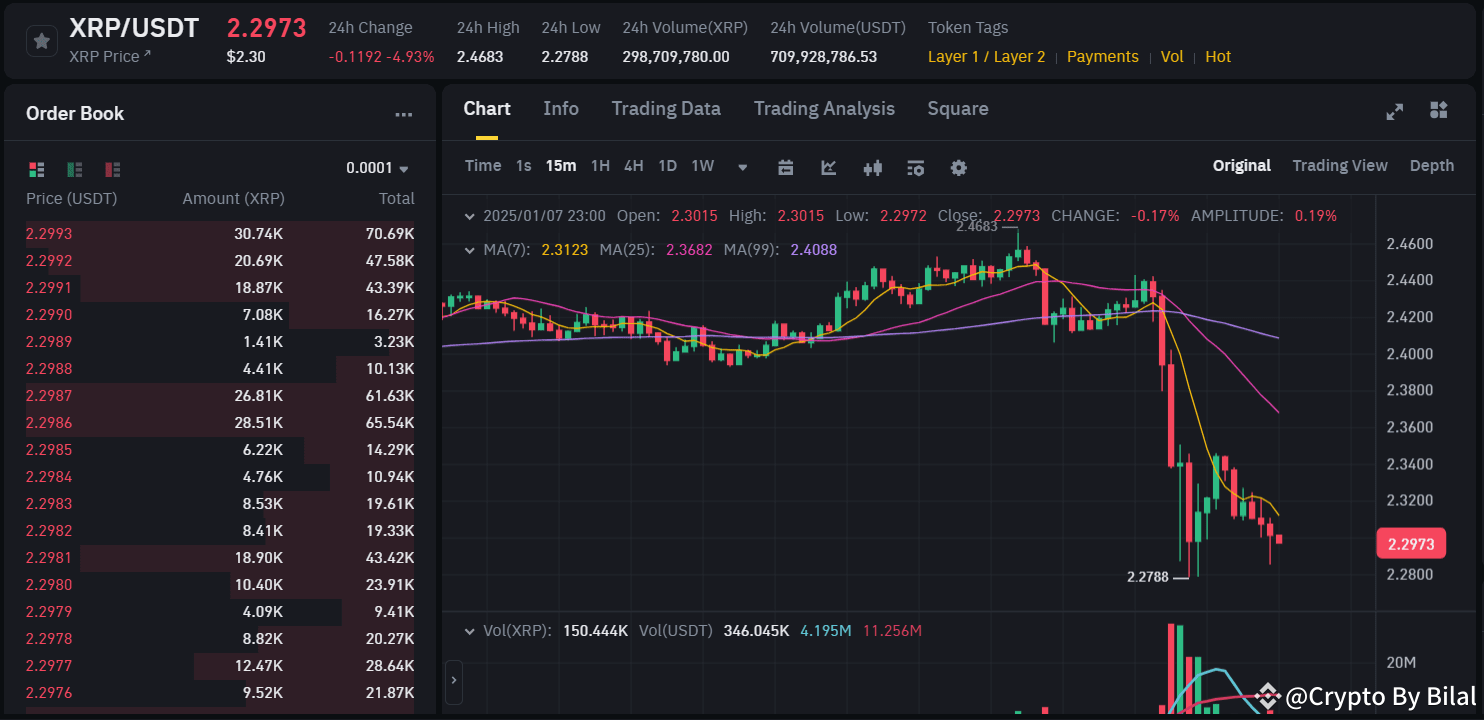The height and width of the screenshot is (720, 1484).
Task: Open the Info tab
Action: 561,109
